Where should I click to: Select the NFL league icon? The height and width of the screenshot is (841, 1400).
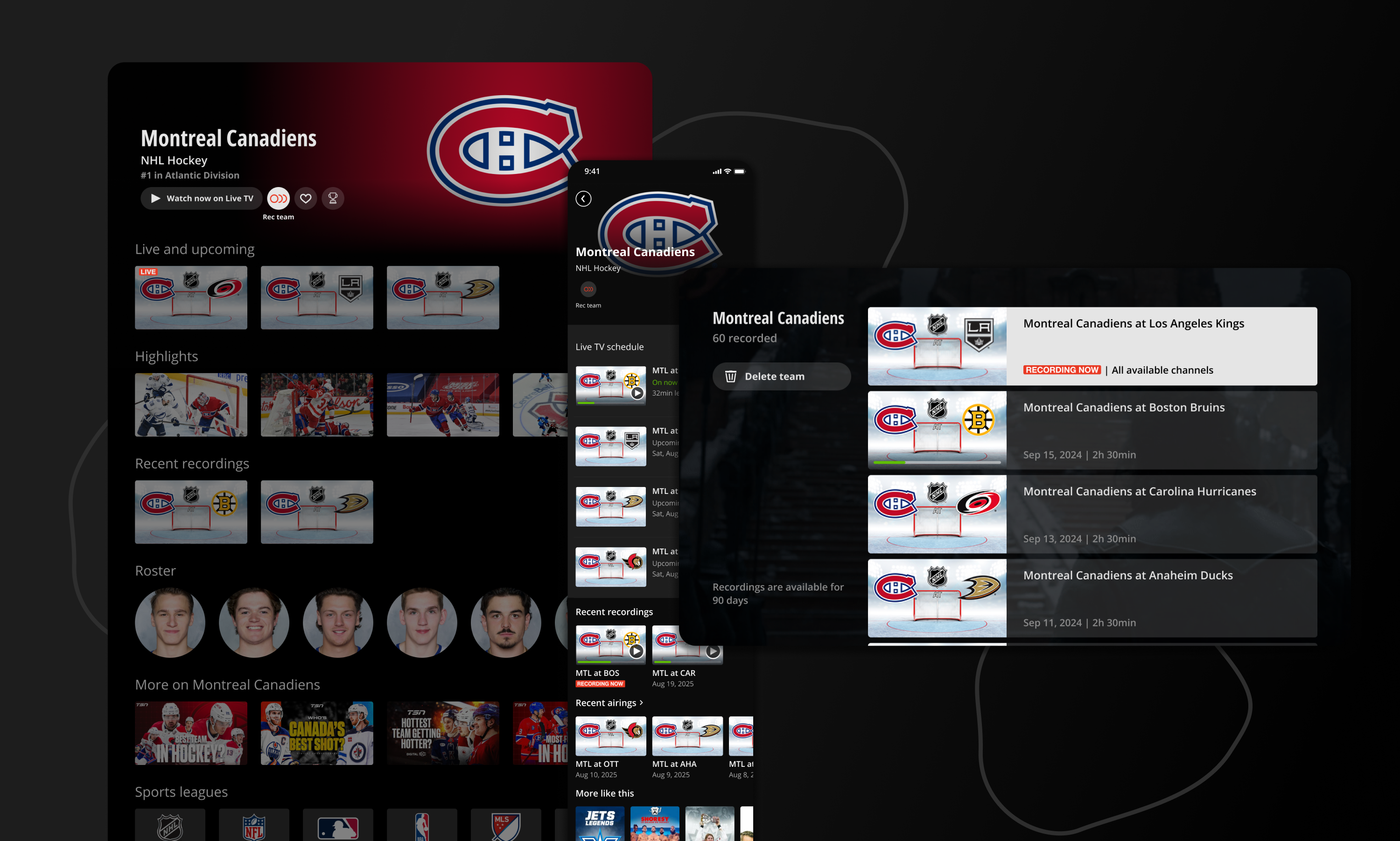[254, 825]
